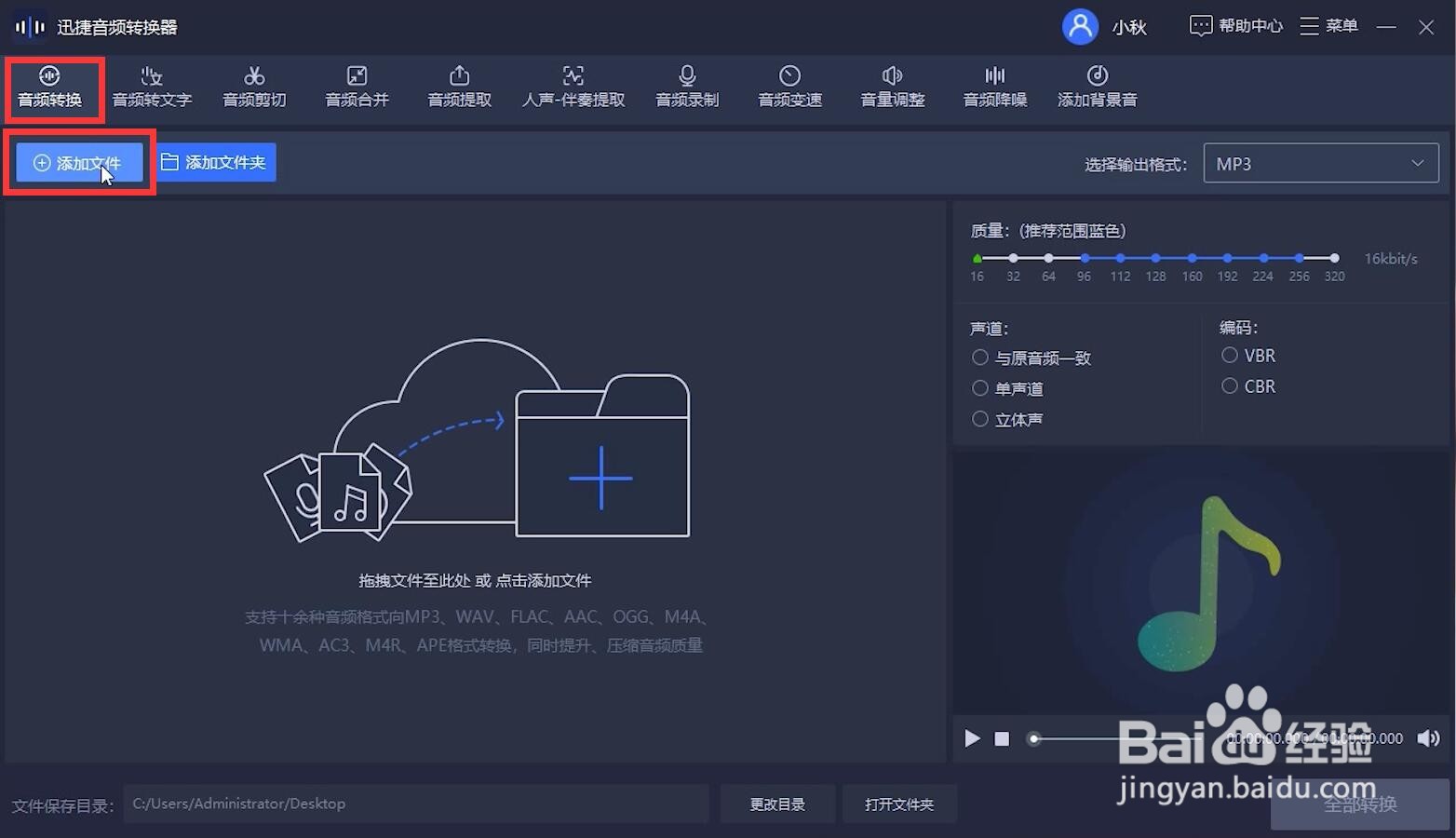Click 打开文件夹 open folder button

[899, 804]
